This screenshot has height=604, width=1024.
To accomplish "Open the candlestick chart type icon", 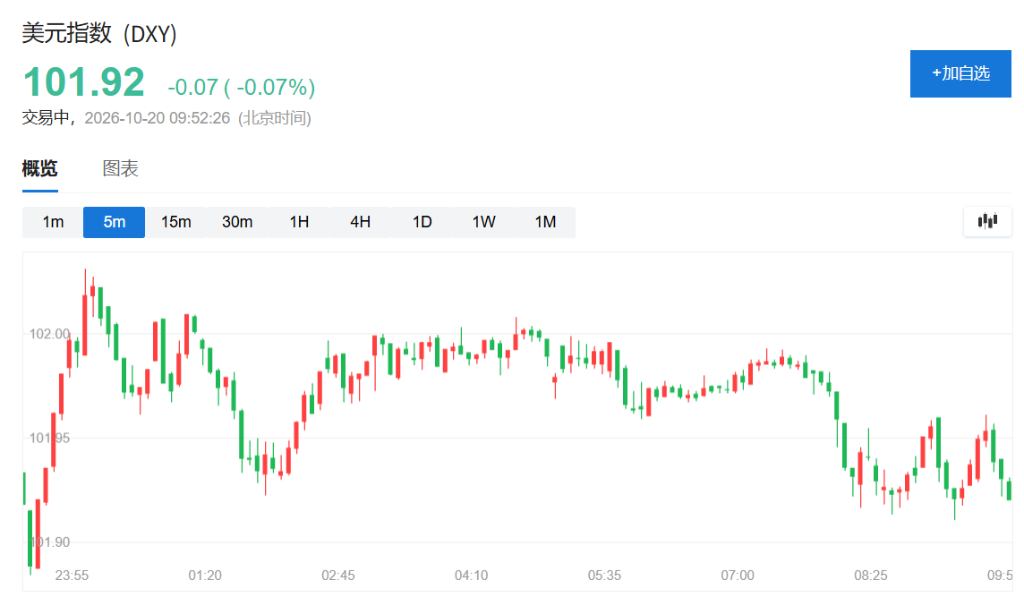I will point(987,221).
